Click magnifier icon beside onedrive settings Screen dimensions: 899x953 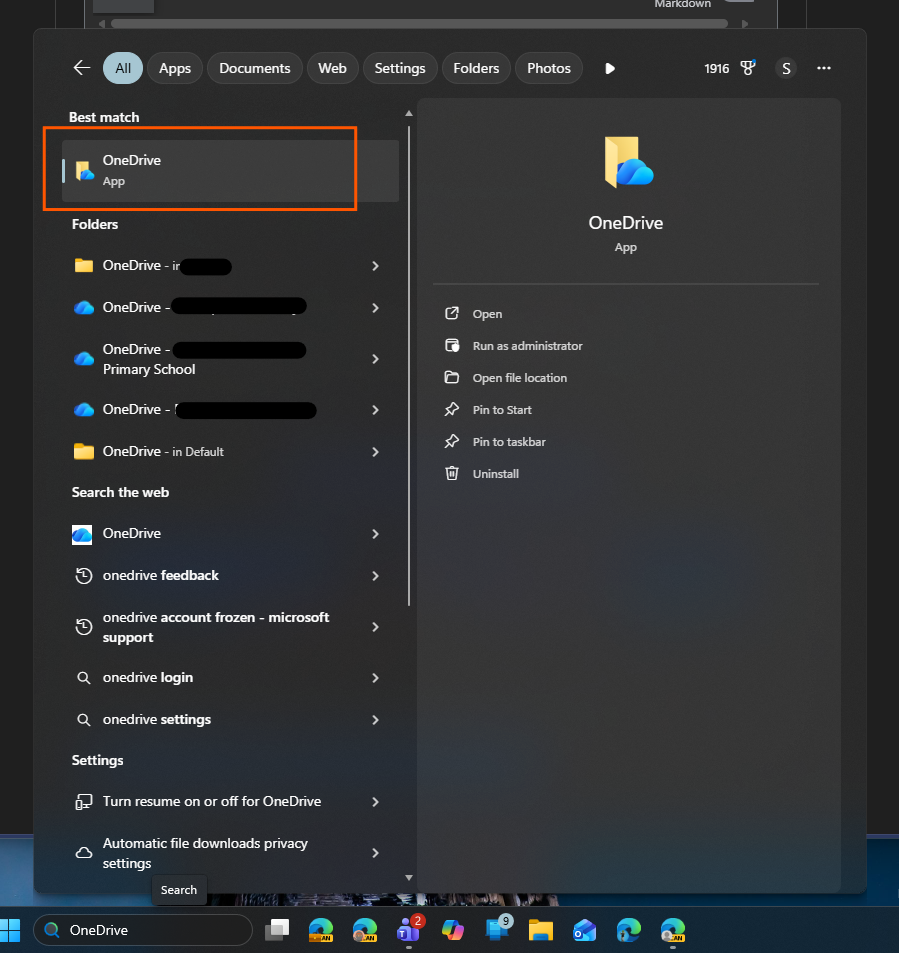[x=84, y=720]
